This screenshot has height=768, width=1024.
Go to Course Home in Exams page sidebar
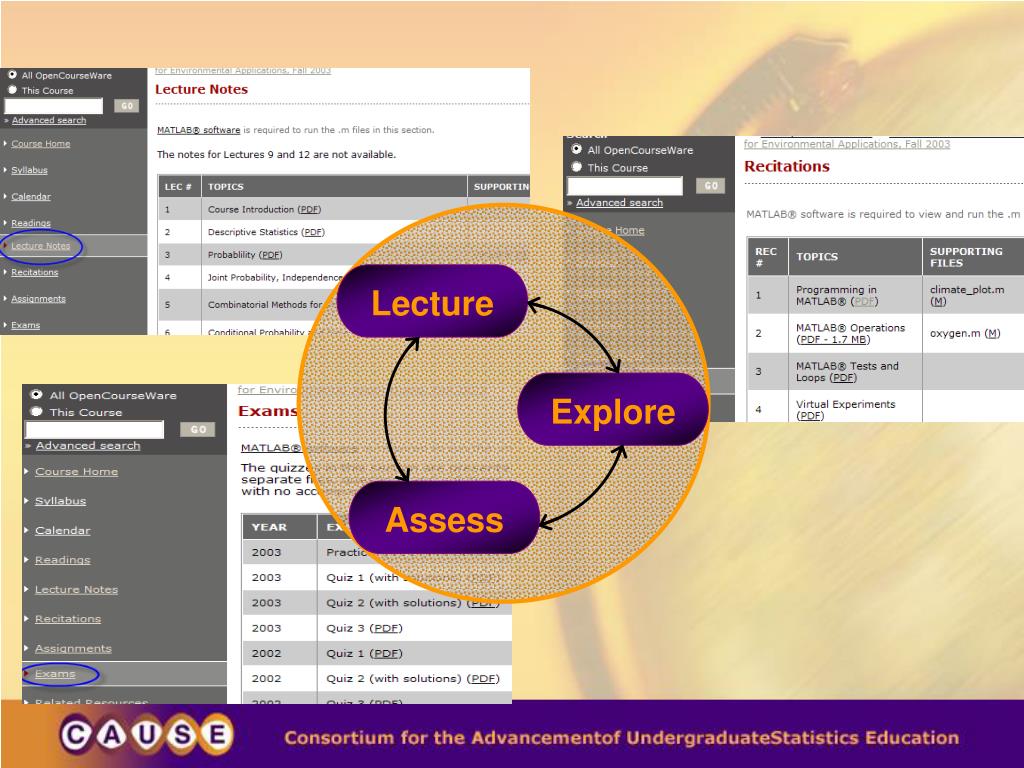pyautogui.click(x=76, y=472)
